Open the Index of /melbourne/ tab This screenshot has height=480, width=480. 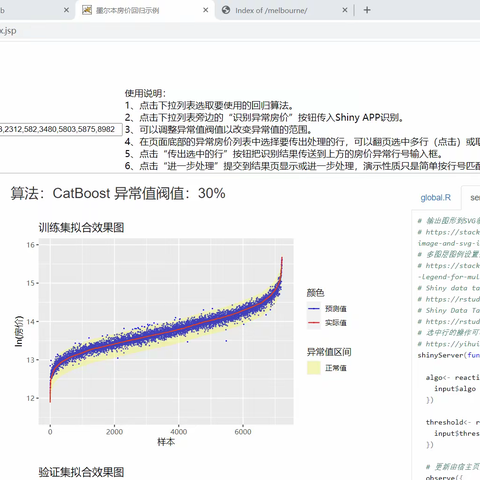(x=271, y=10)
